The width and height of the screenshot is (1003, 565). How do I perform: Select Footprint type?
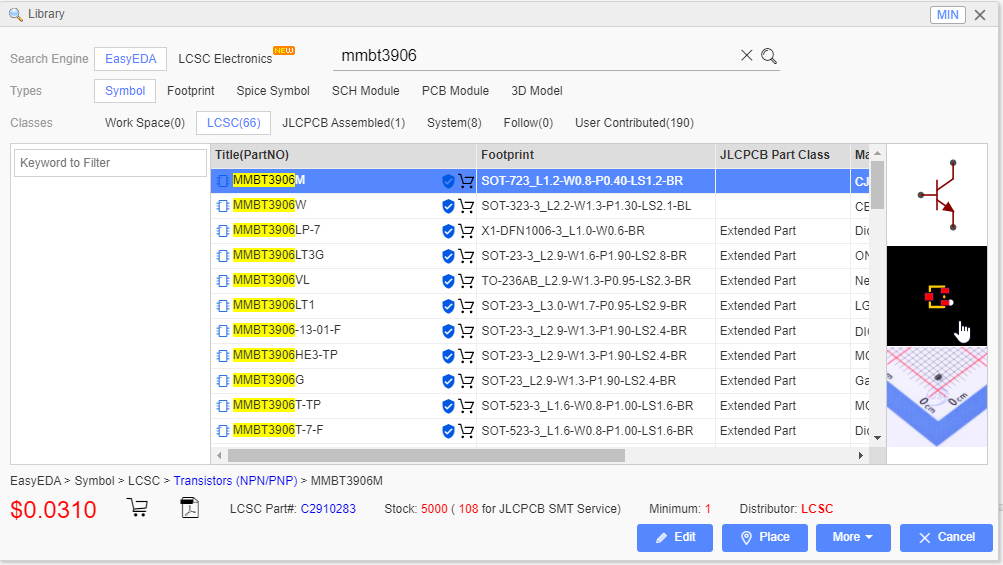click(191, 91)
